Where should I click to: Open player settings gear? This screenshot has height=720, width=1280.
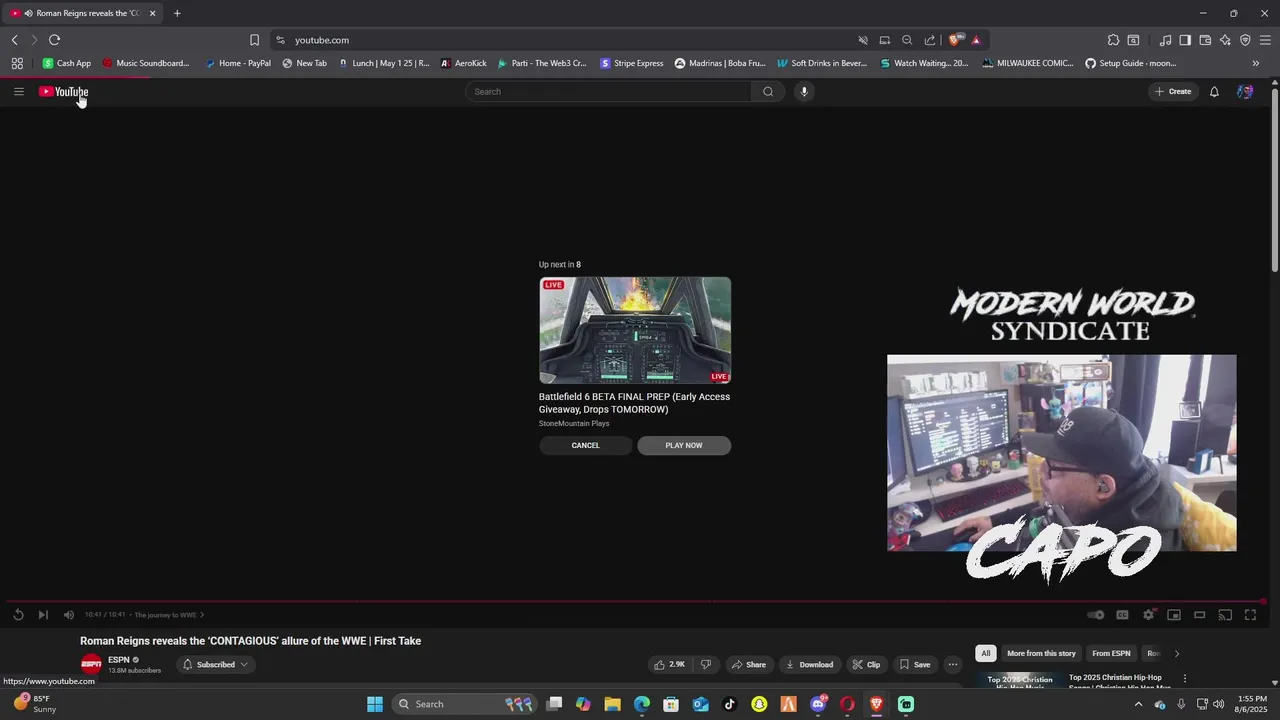[x=1148, y=615]
